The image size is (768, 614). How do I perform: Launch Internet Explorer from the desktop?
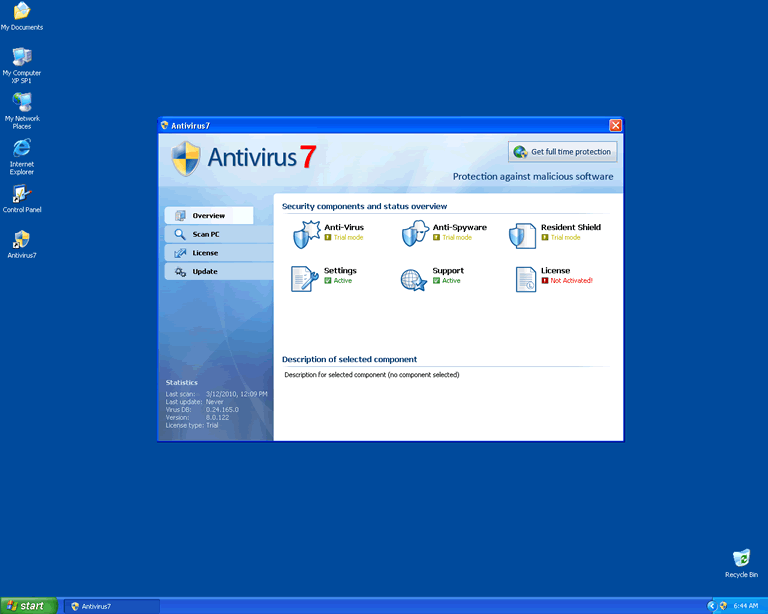pyautogui.click(x=21, y=148)
